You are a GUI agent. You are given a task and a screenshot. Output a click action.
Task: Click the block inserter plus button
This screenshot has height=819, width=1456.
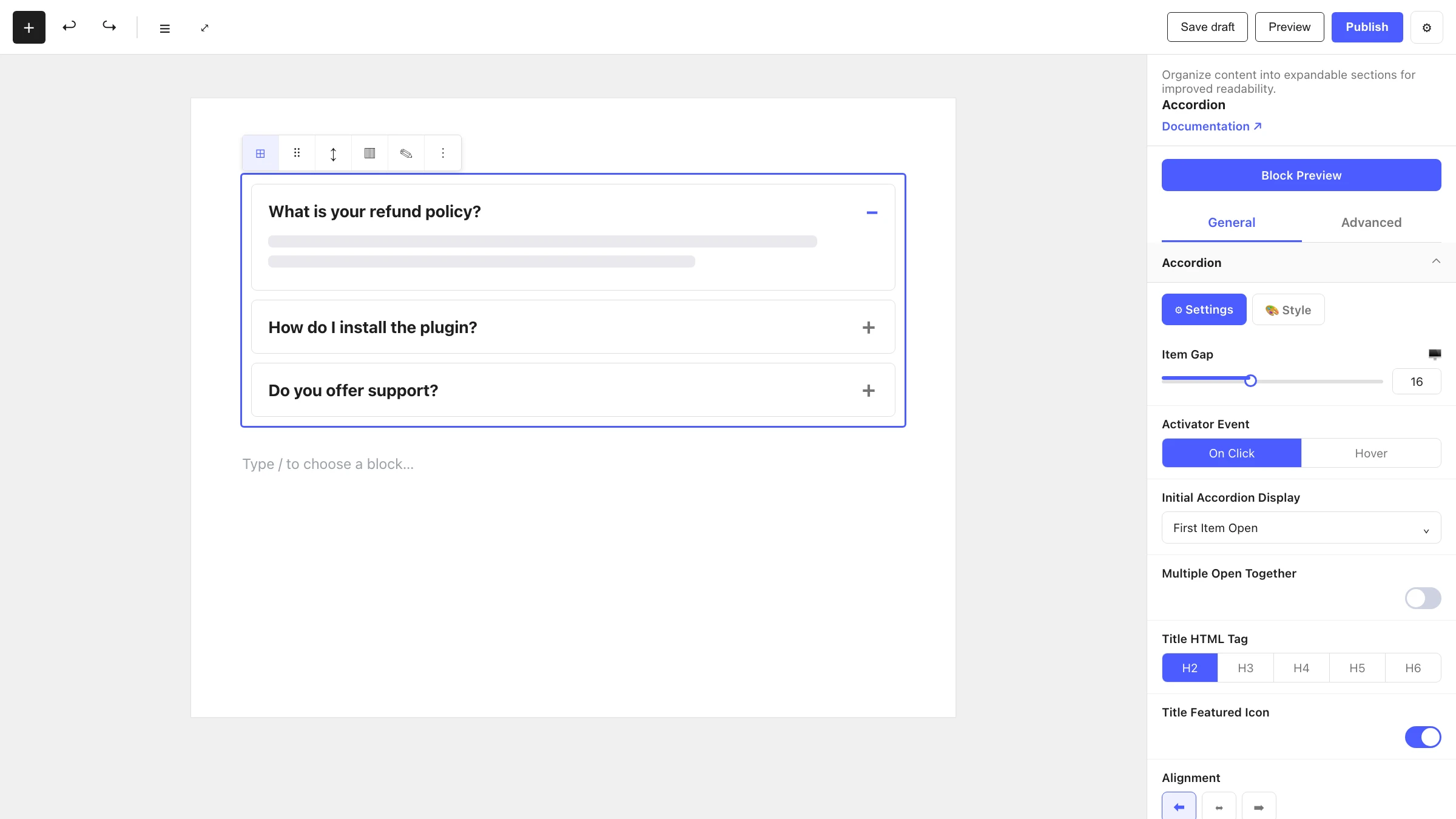[x=29, y=27]
